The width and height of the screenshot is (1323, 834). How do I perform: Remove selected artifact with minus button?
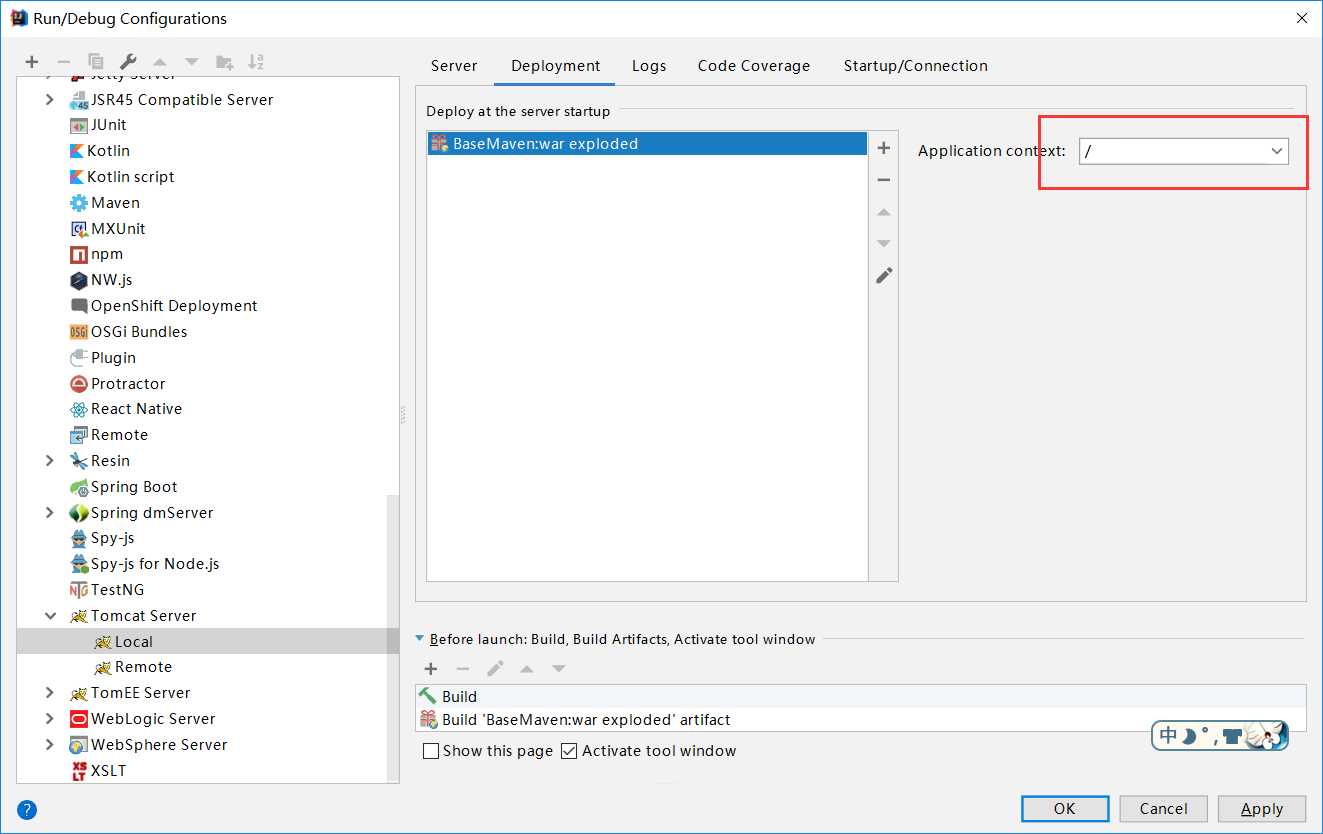[884, 180]
